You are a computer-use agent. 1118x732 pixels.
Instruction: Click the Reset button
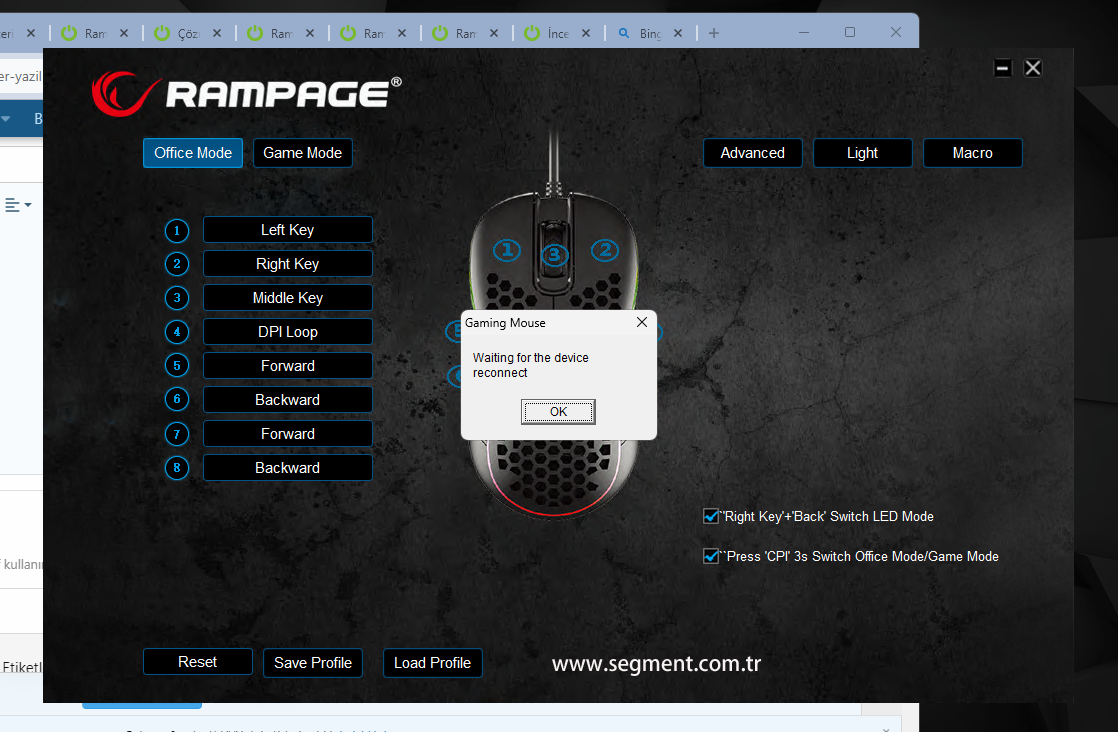(x=198, y=662)
